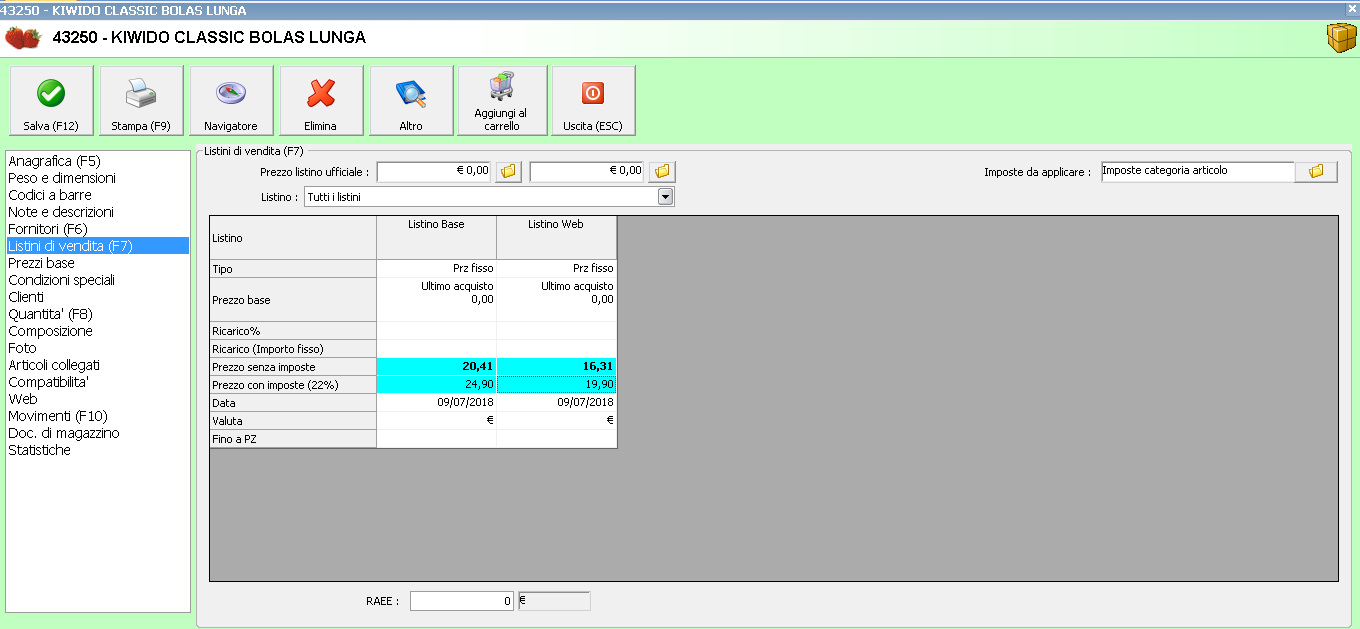Click Prz fisso cell under Listino Base
This screenshot has height=629, width=1360.
point(436,268)
